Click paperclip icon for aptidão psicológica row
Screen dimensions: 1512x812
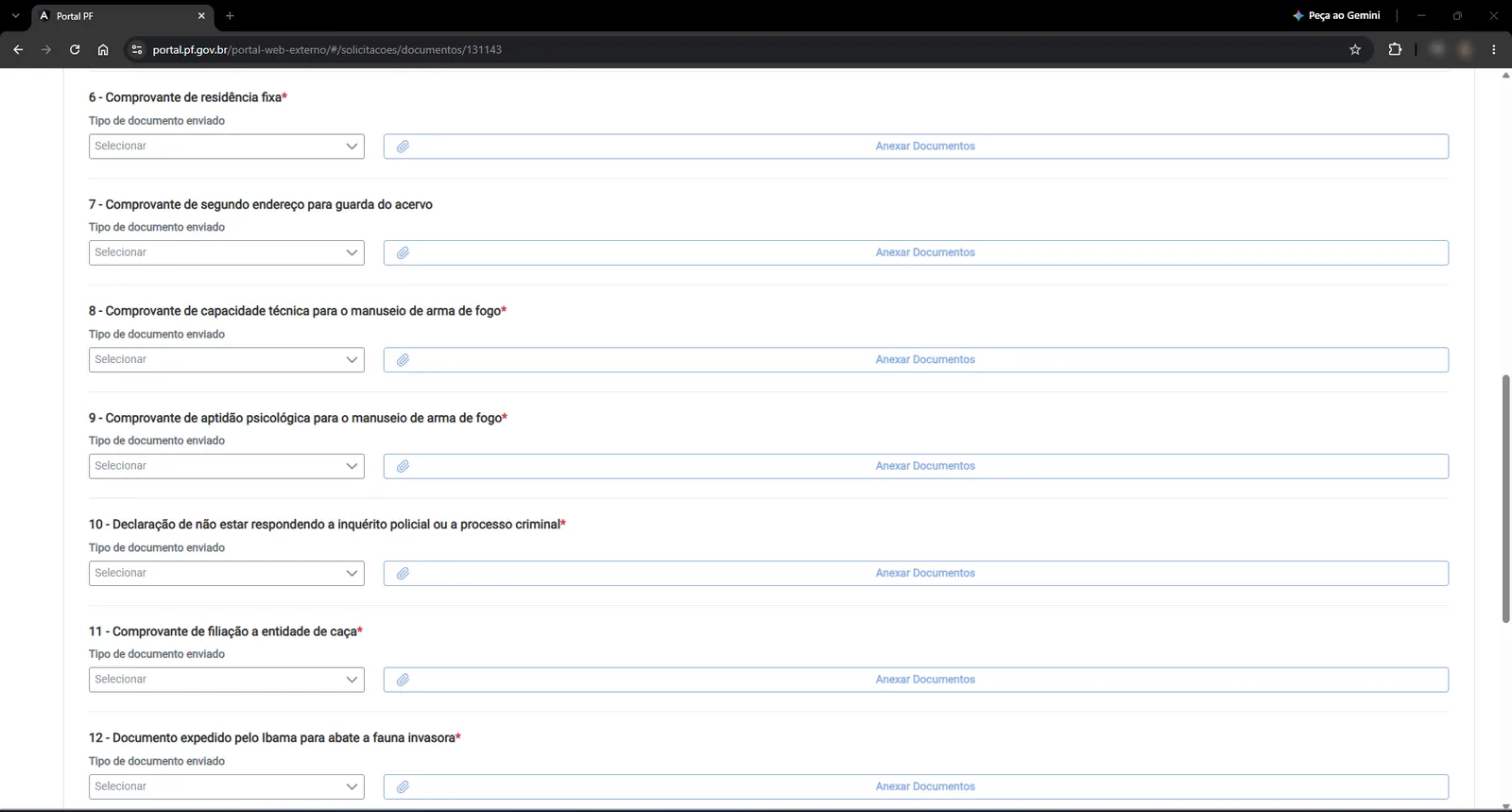pyautogui.click(x=403, y=466)
